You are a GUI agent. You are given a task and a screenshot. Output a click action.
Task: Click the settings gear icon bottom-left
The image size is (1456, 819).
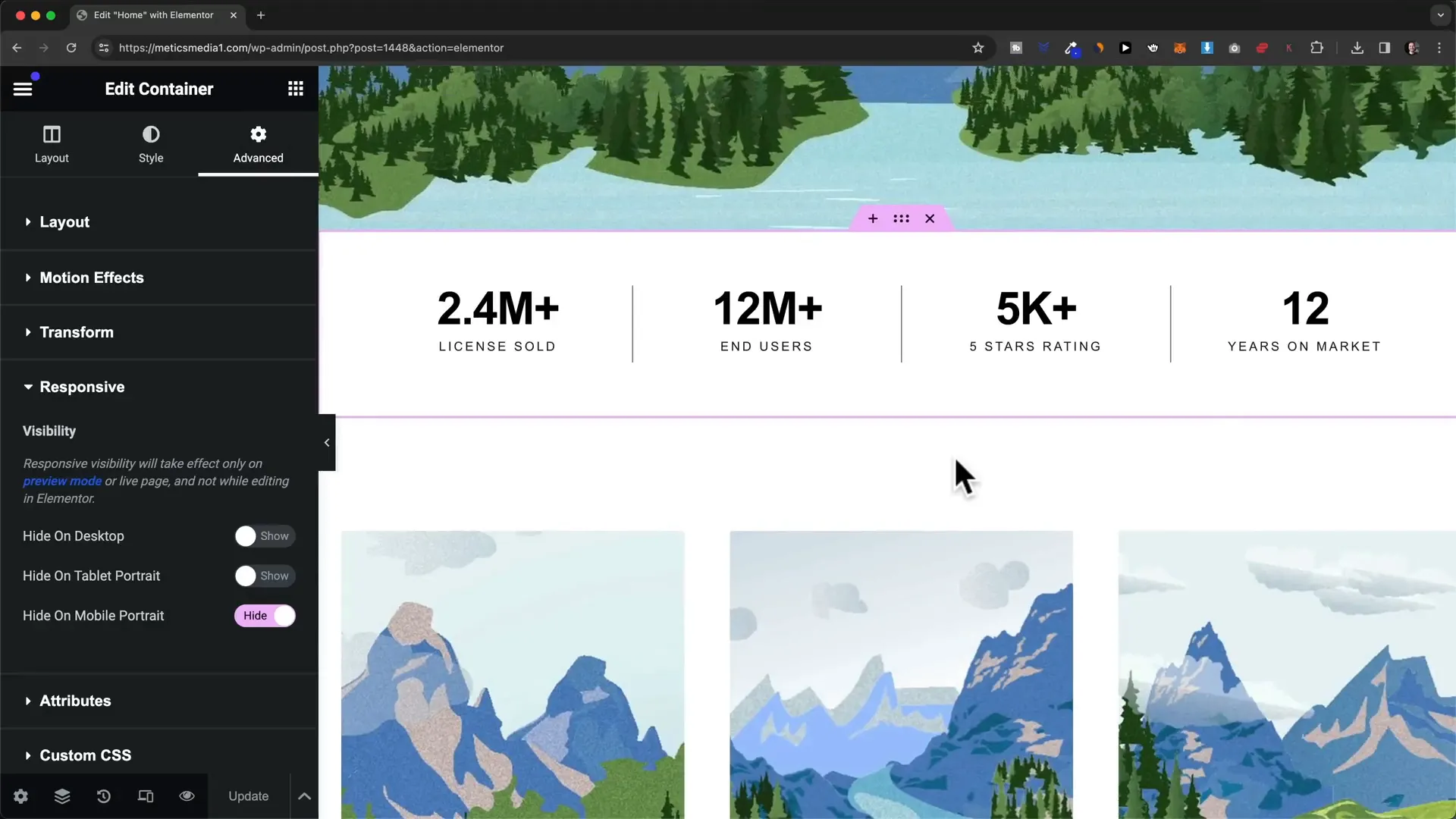pos(20,796)
